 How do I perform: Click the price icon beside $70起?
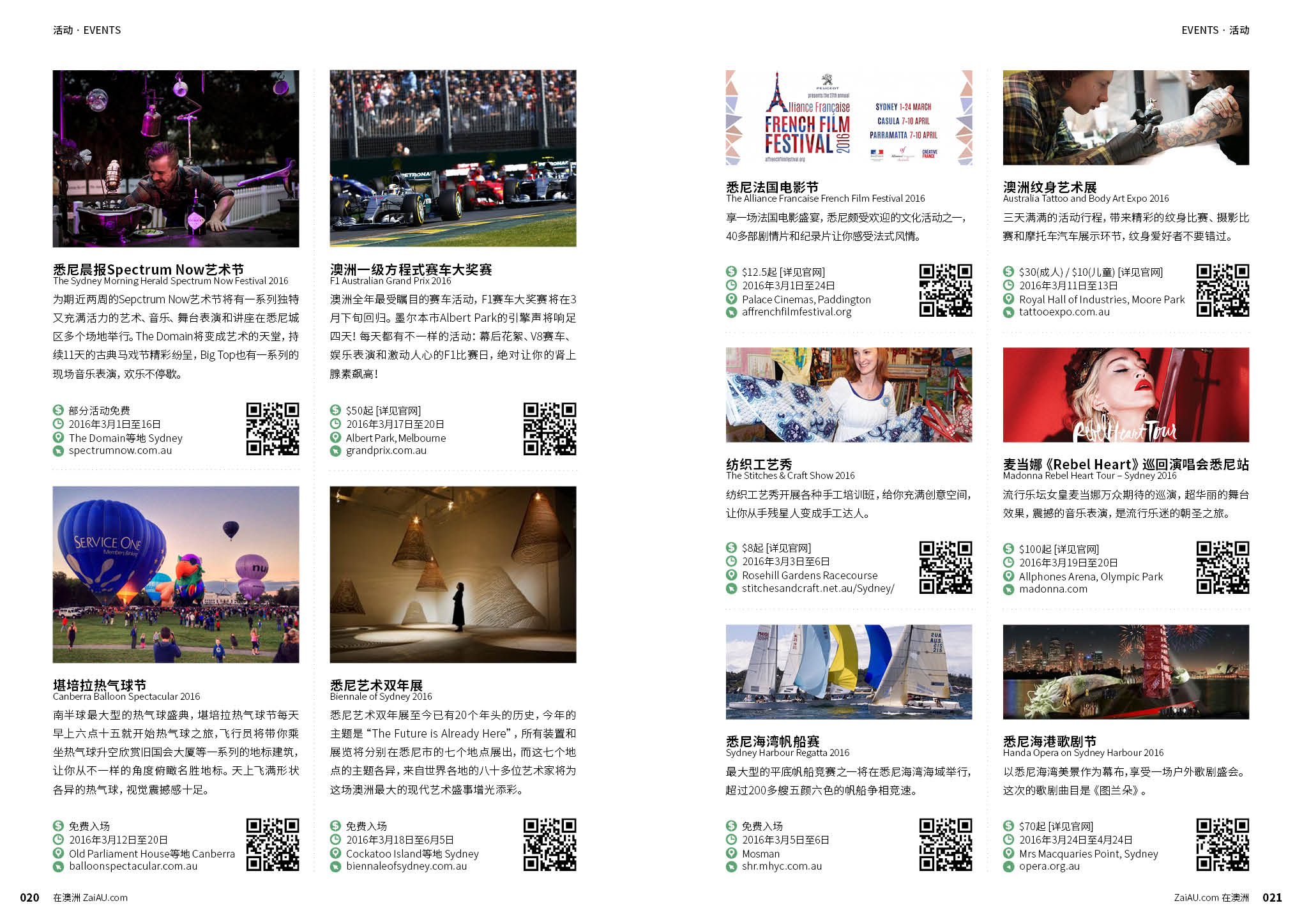(1008, 826)
